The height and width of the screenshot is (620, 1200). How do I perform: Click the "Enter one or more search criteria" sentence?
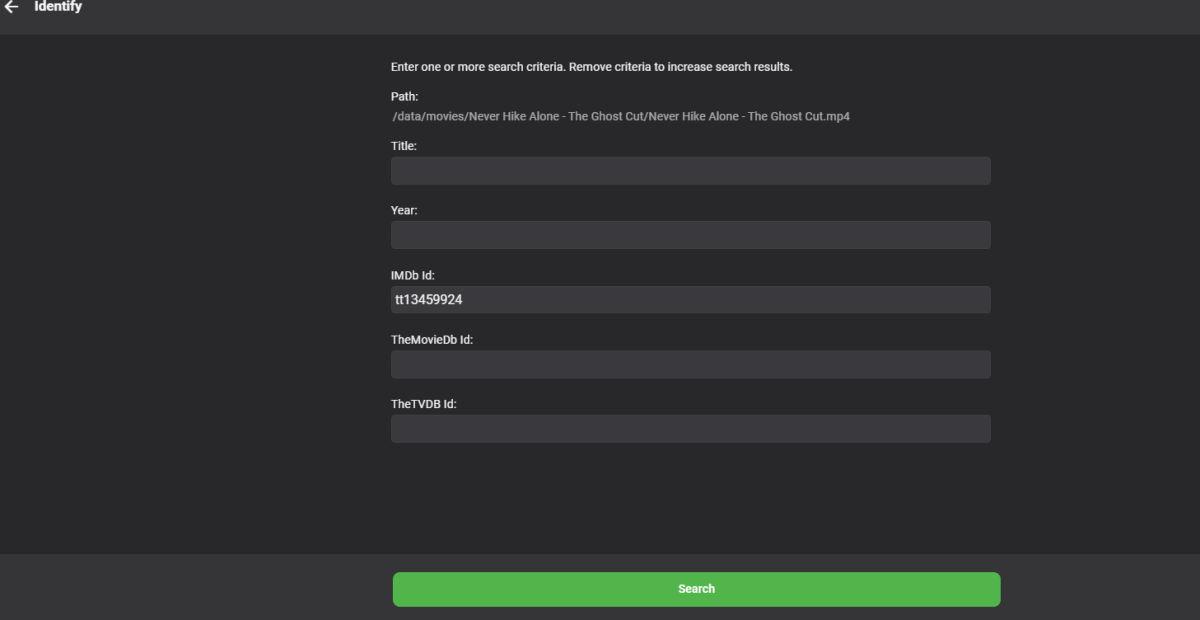pyautogui.click(x=478, y=67)
